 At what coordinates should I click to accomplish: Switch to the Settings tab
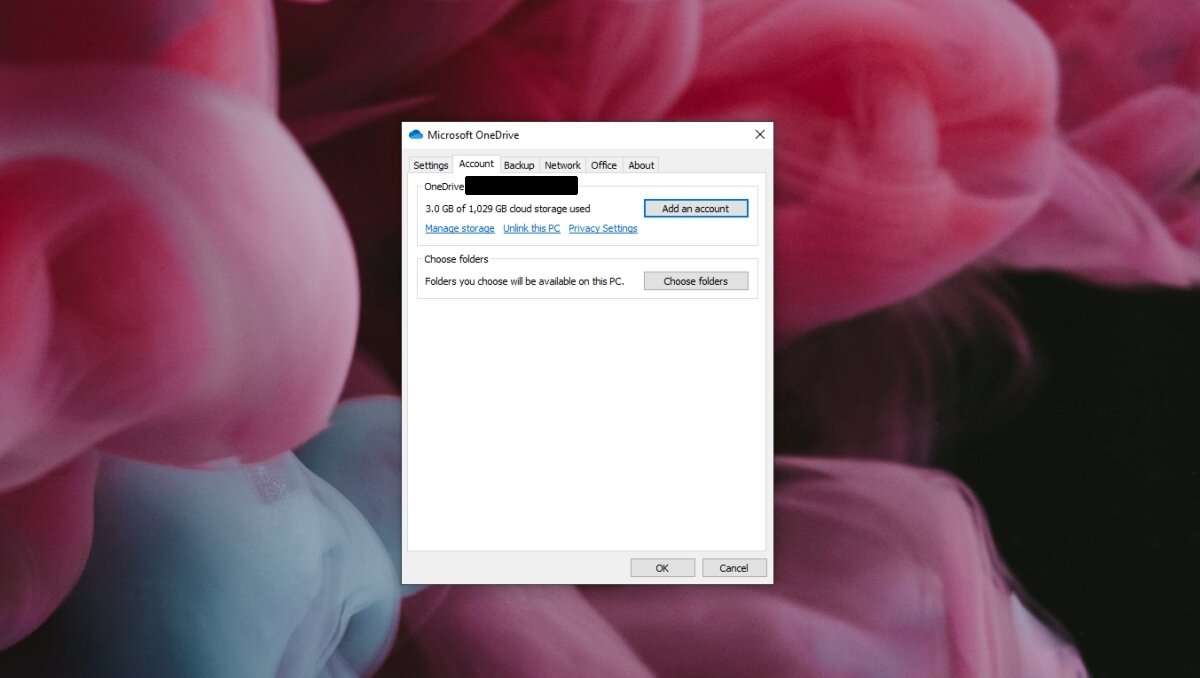(430, 165)
